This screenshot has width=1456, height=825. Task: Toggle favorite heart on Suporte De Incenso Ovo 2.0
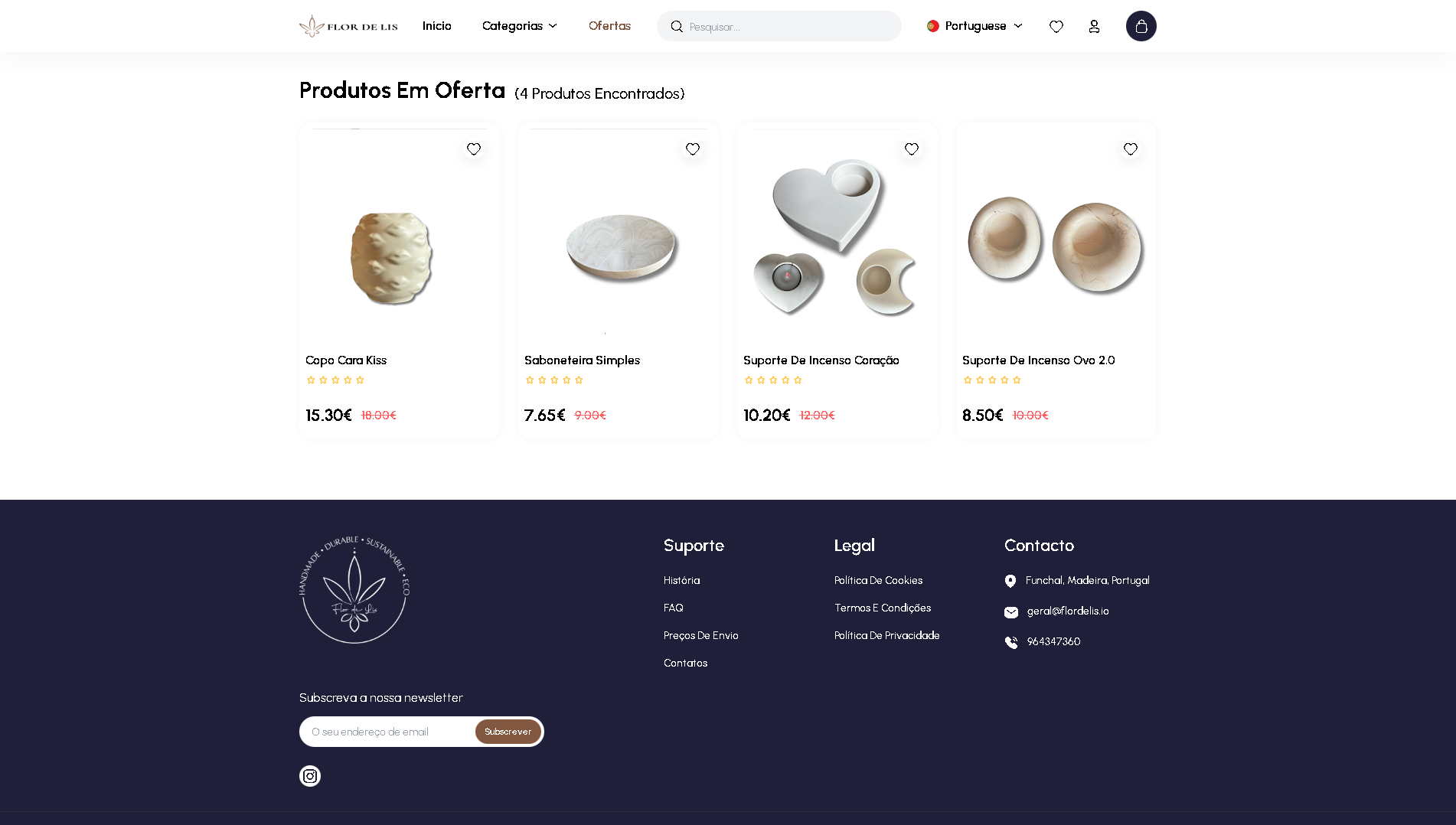[1130, 148]
